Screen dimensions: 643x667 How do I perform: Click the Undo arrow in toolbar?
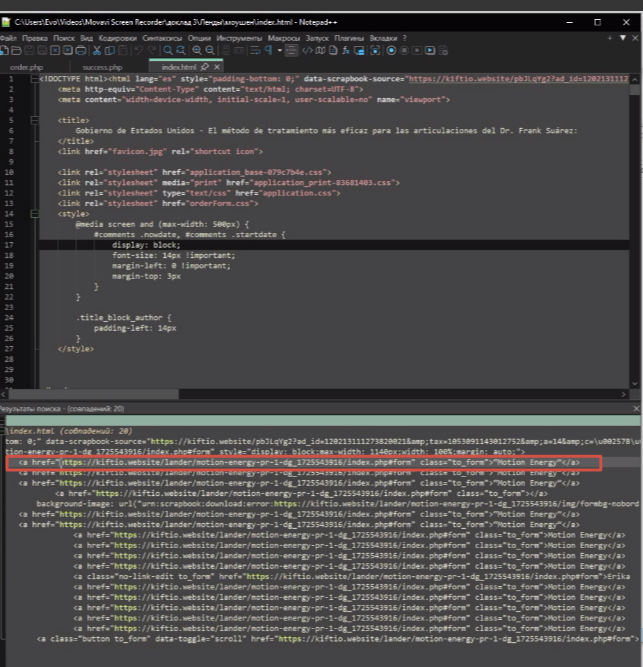point(139,49)
